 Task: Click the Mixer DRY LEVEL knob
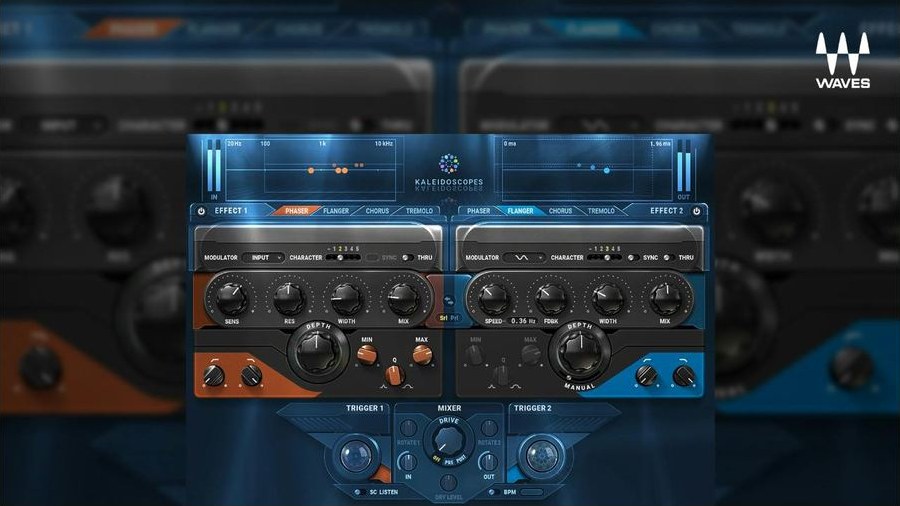448,482
